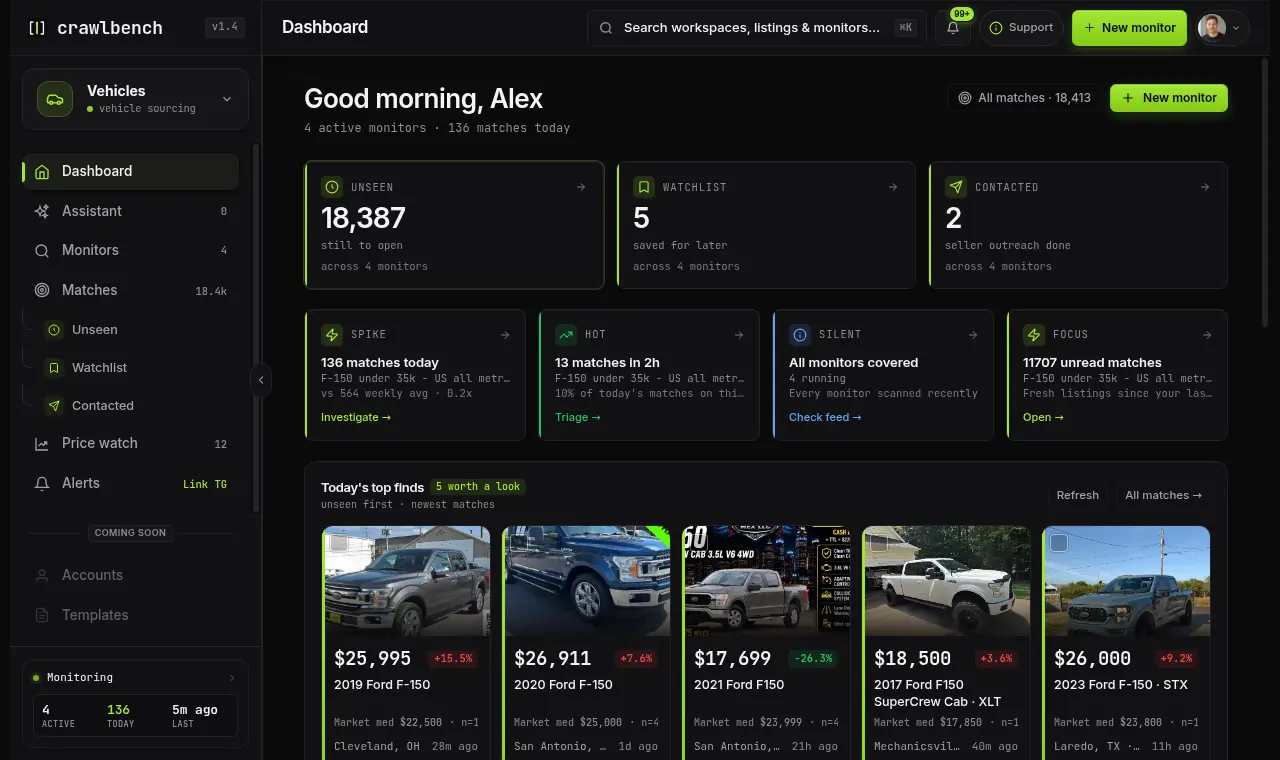This screenshot has width=1280, height=760.
Task: Click the FOCUS card lightning icon
Action: (x=1034, y=335)
